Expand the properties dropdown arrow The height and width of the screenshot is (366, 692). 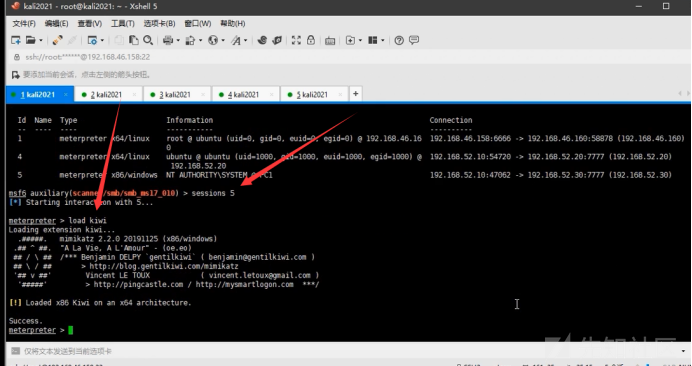tap(102, 41)
